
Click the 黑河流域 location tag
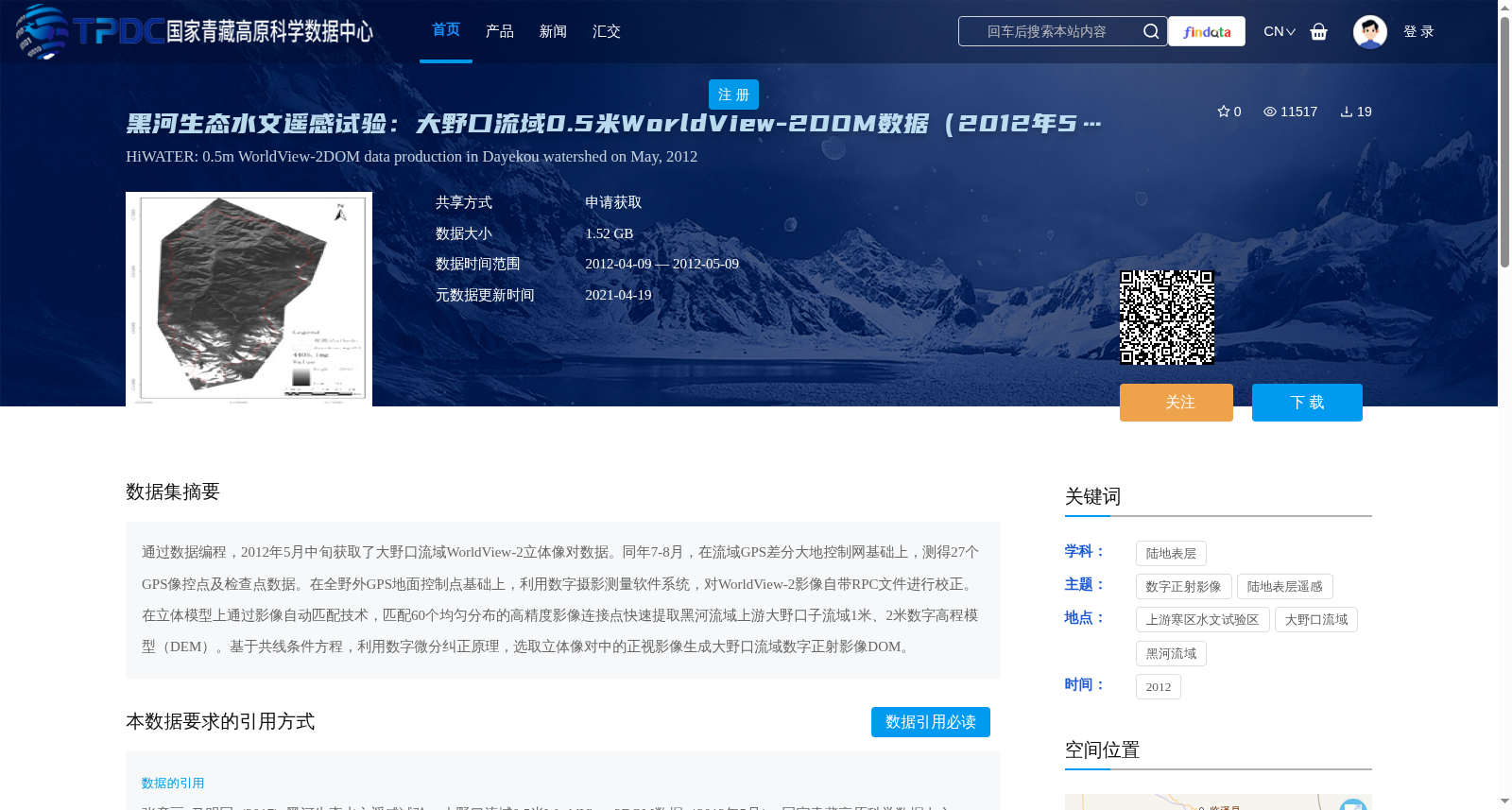[1171, 654]
